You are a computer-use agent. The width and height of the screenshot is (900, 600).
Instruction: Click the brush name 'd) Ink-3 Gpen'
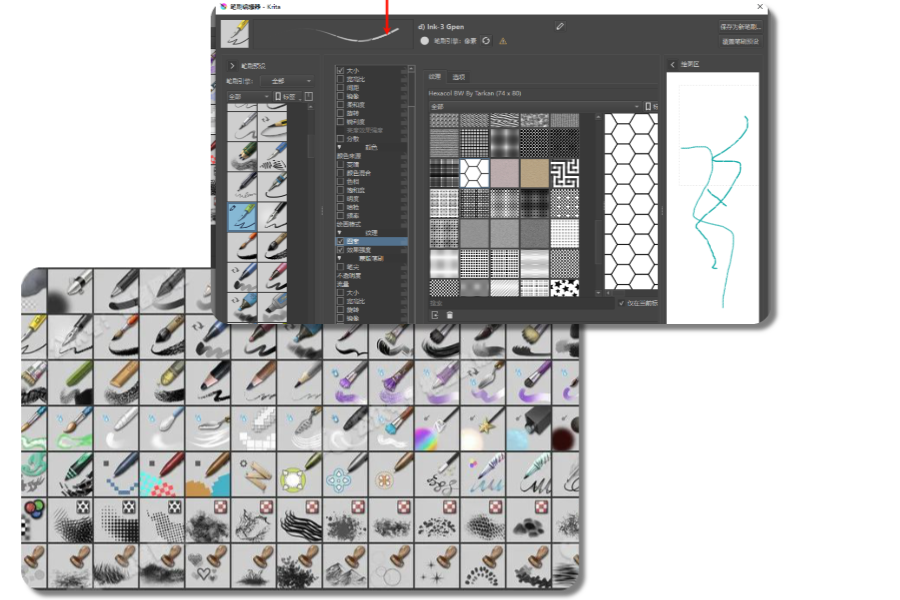coord(441,26)
